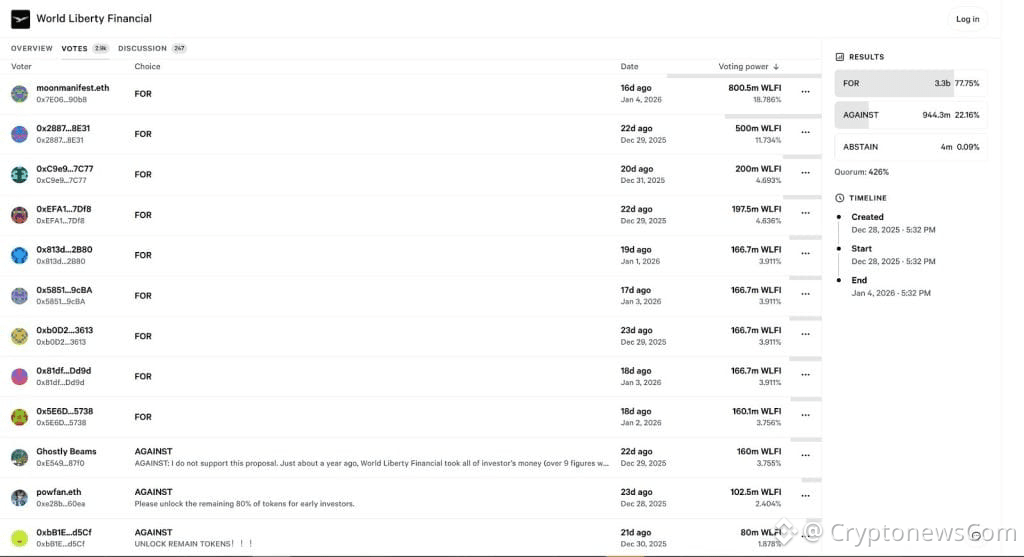Click the Results panel icon

coord(840,57)
